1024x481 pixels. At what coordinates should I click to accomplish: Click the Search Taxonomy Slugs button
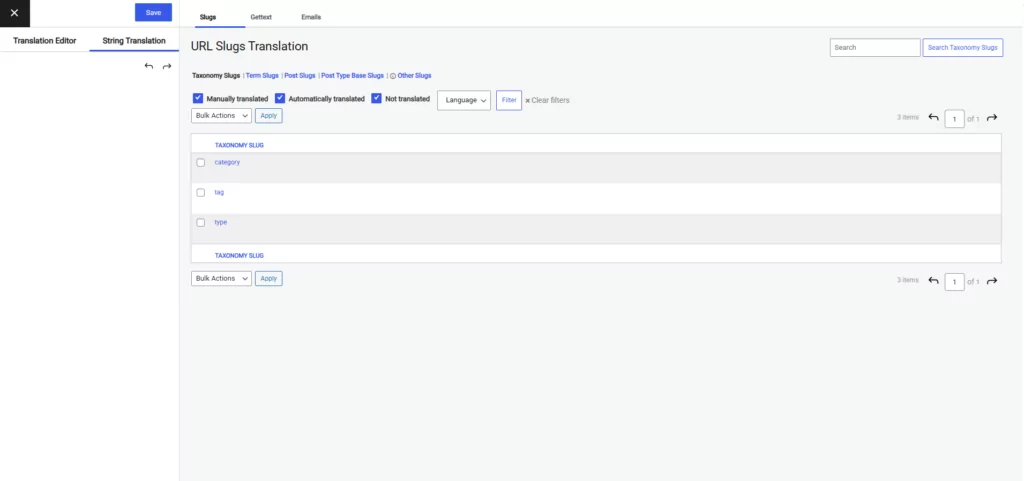click(x=962, y=48)
